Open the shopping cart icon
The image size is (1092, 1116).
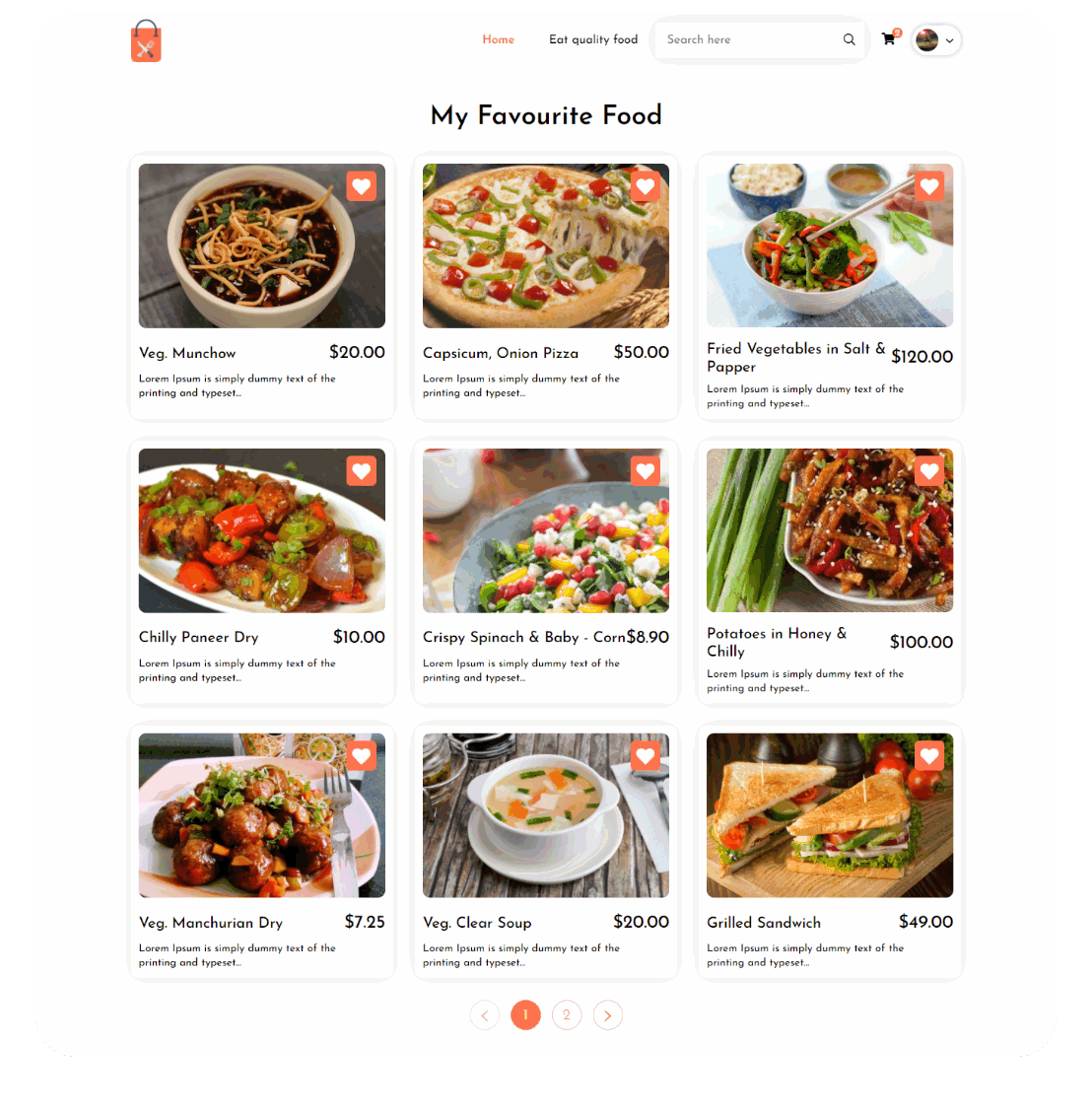pos(889,39)
